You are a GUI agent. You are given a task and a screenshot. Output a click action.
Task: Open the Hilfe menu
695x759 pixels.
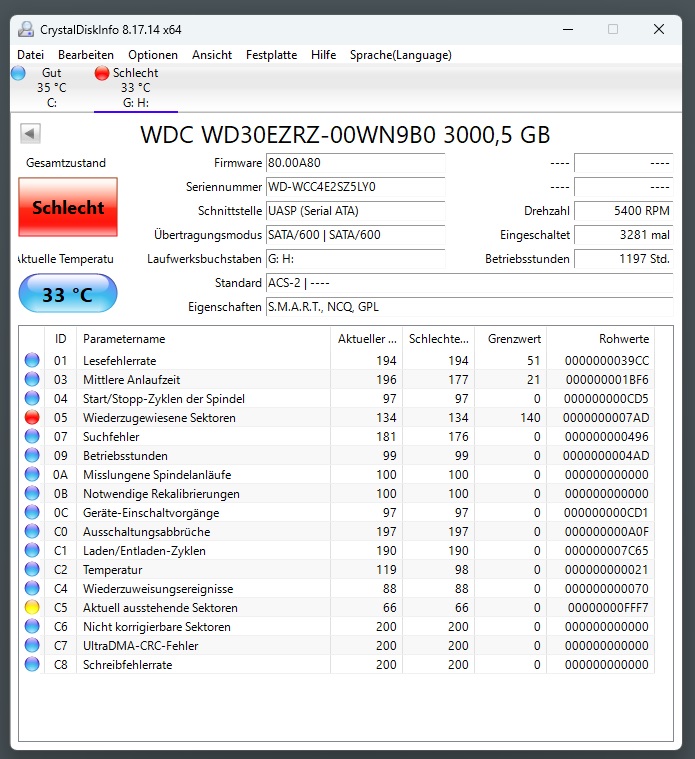pyautogui.click(x=323, y=55)
